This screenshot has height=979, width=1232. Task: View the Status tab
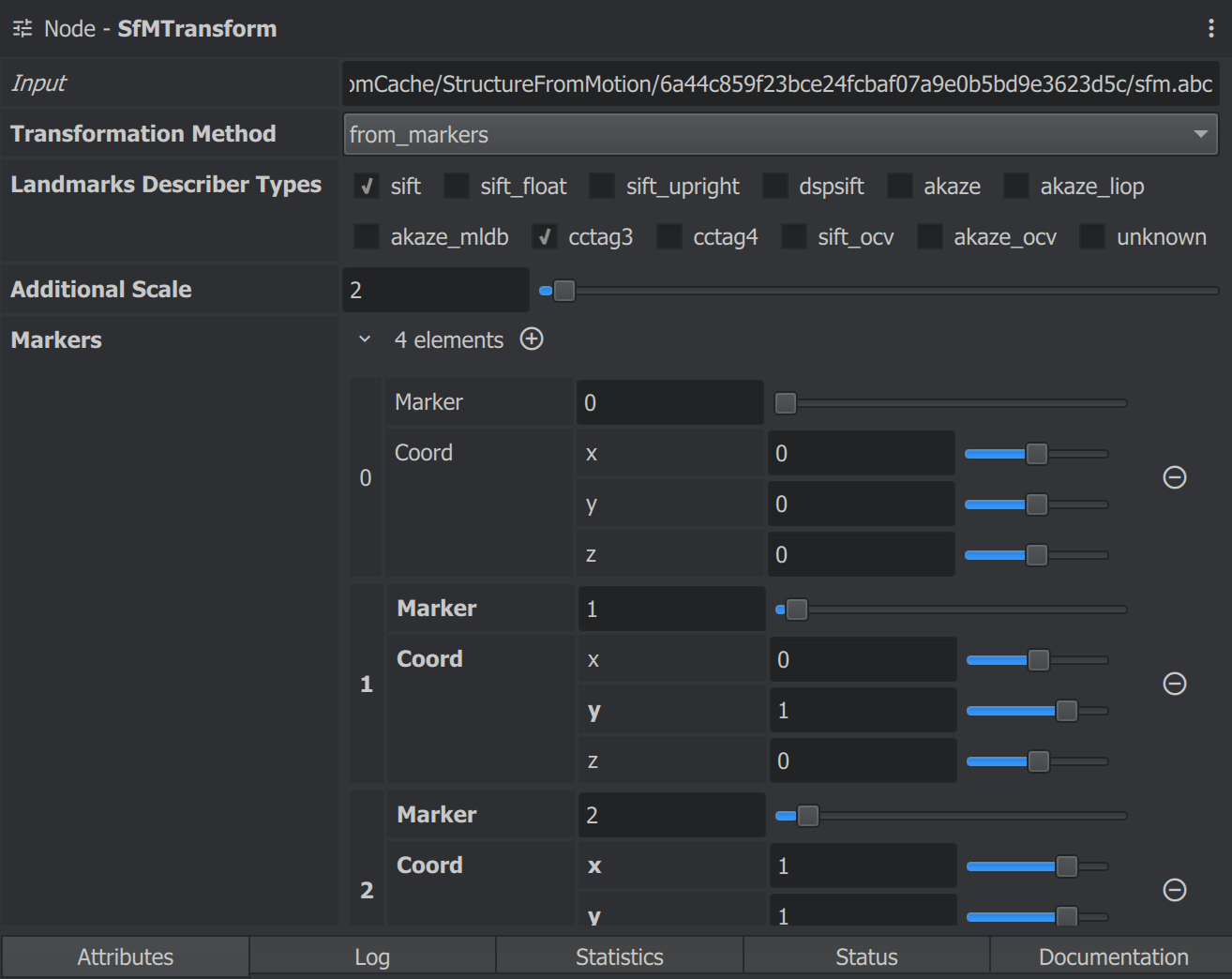coord(865,956)
